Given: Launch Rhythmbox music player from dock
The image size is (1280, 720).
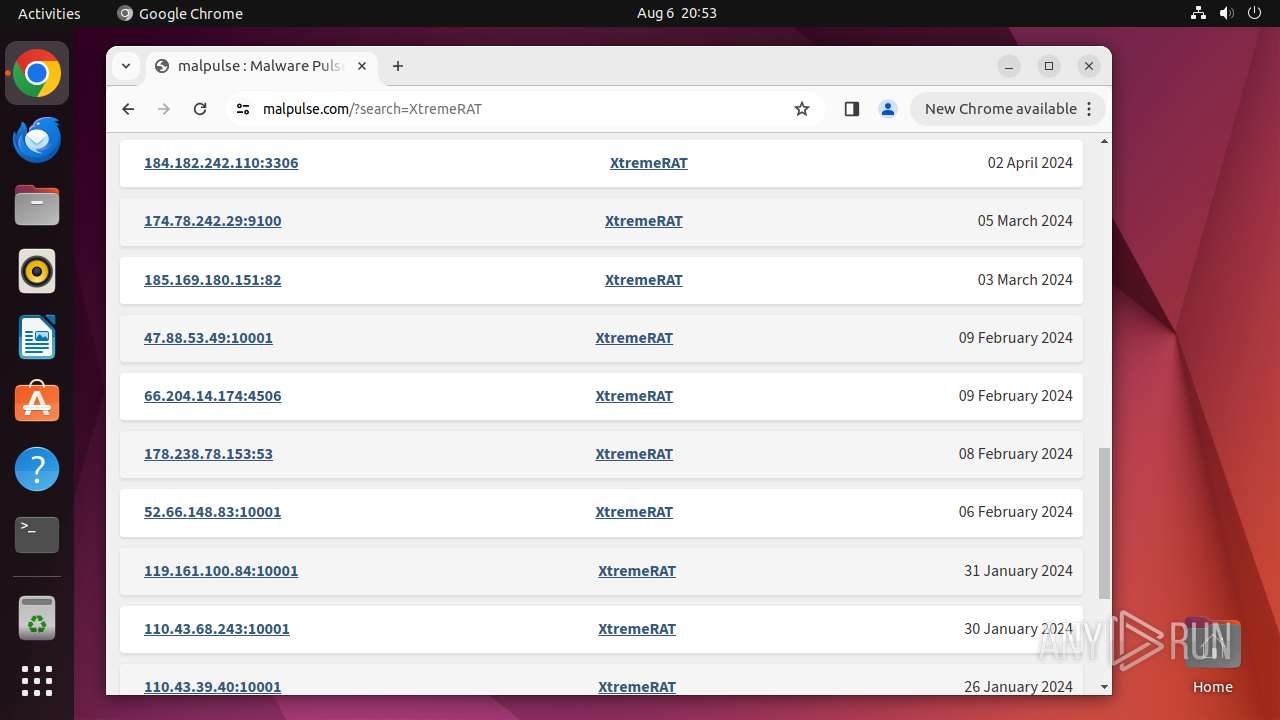Looking at the screenshot, I should (37, 272).
